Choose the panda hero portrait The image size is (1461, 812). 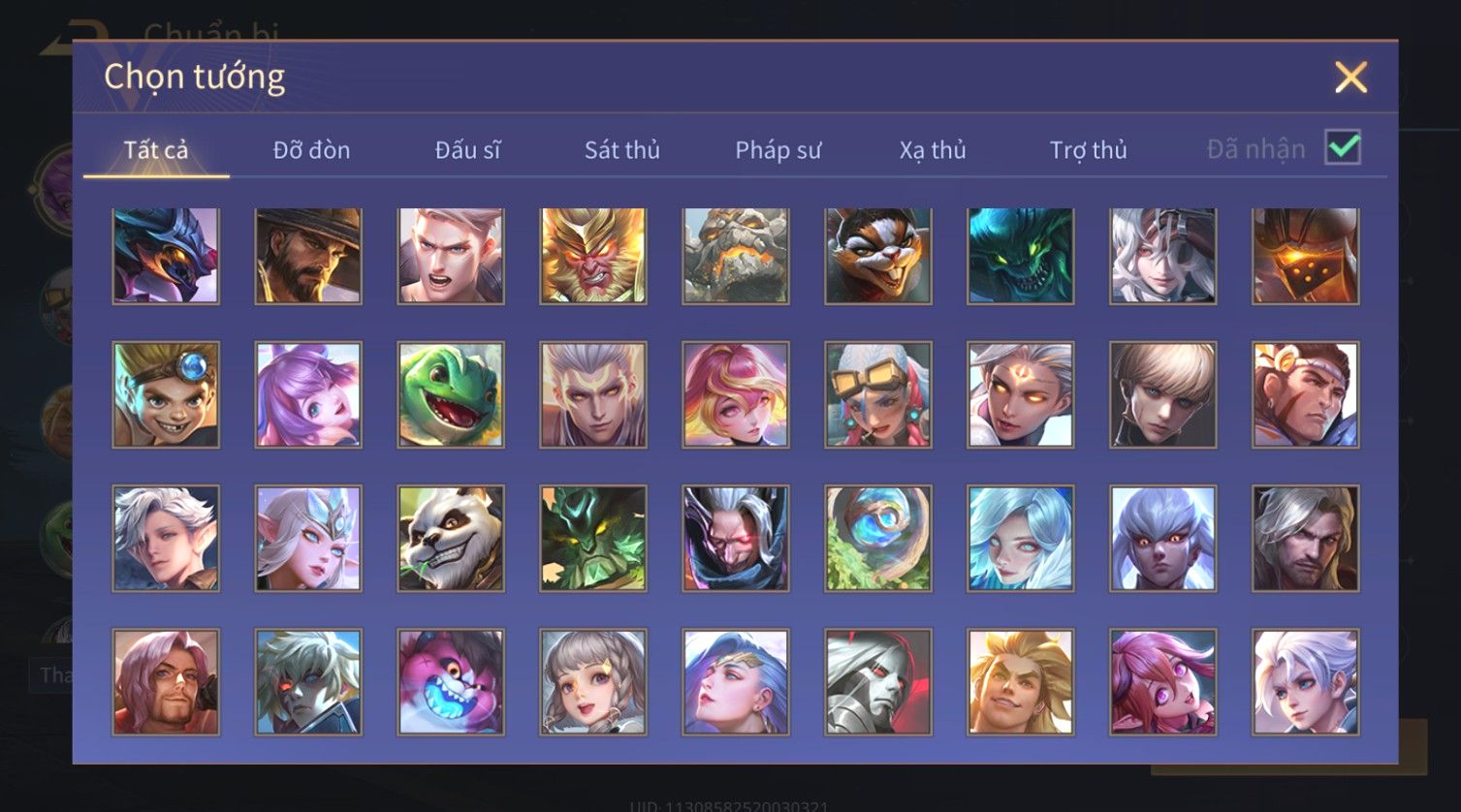click(451, 539)
